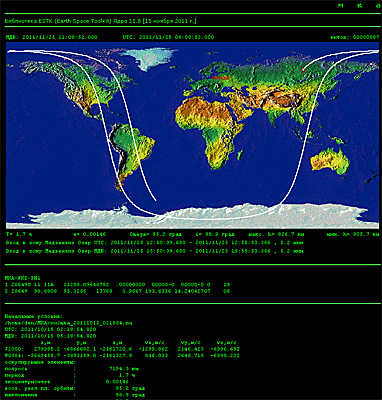The height and width of the screenshot is (400, 382).
Task: Click the UTC zone-entry time line under map
Action: coord(155,243)
